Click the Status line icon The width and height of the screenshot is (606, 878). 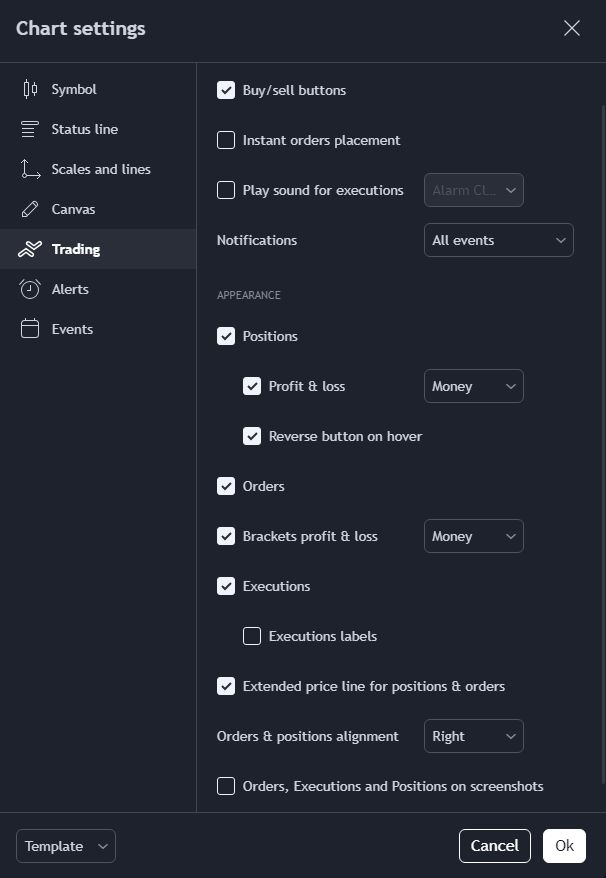tap(30, 129)
